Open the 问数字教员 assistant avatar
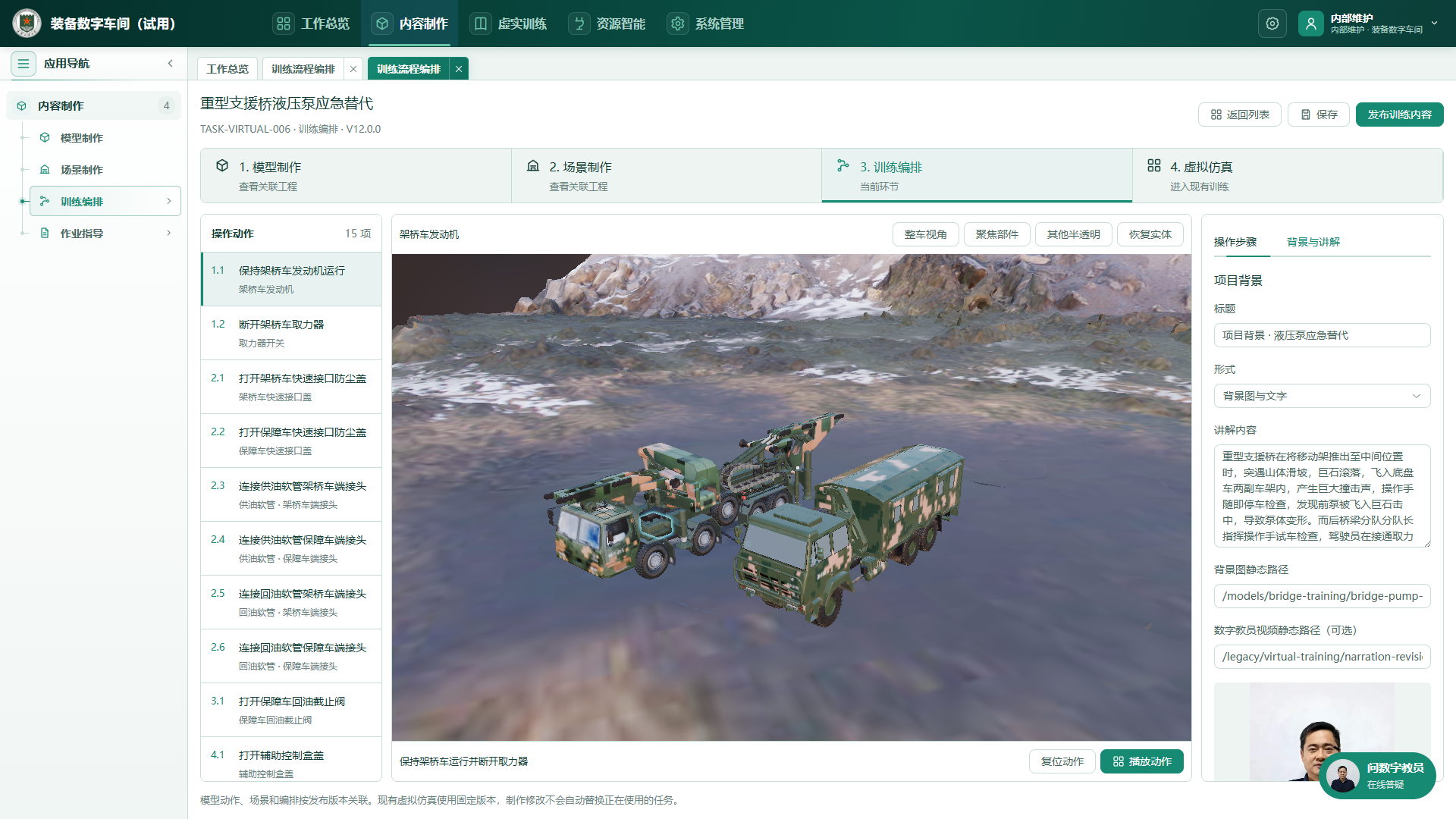This screenshot has height=819, width=1456. tap(1343, 777)
